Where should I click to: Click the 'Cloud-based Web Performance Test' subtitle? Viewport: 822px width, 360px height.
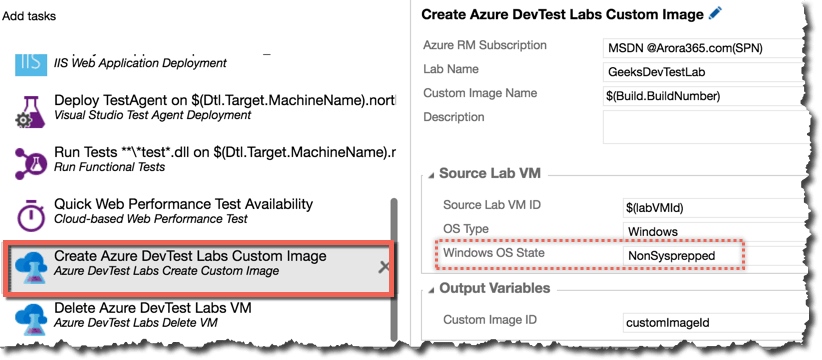tap(151, 219)
